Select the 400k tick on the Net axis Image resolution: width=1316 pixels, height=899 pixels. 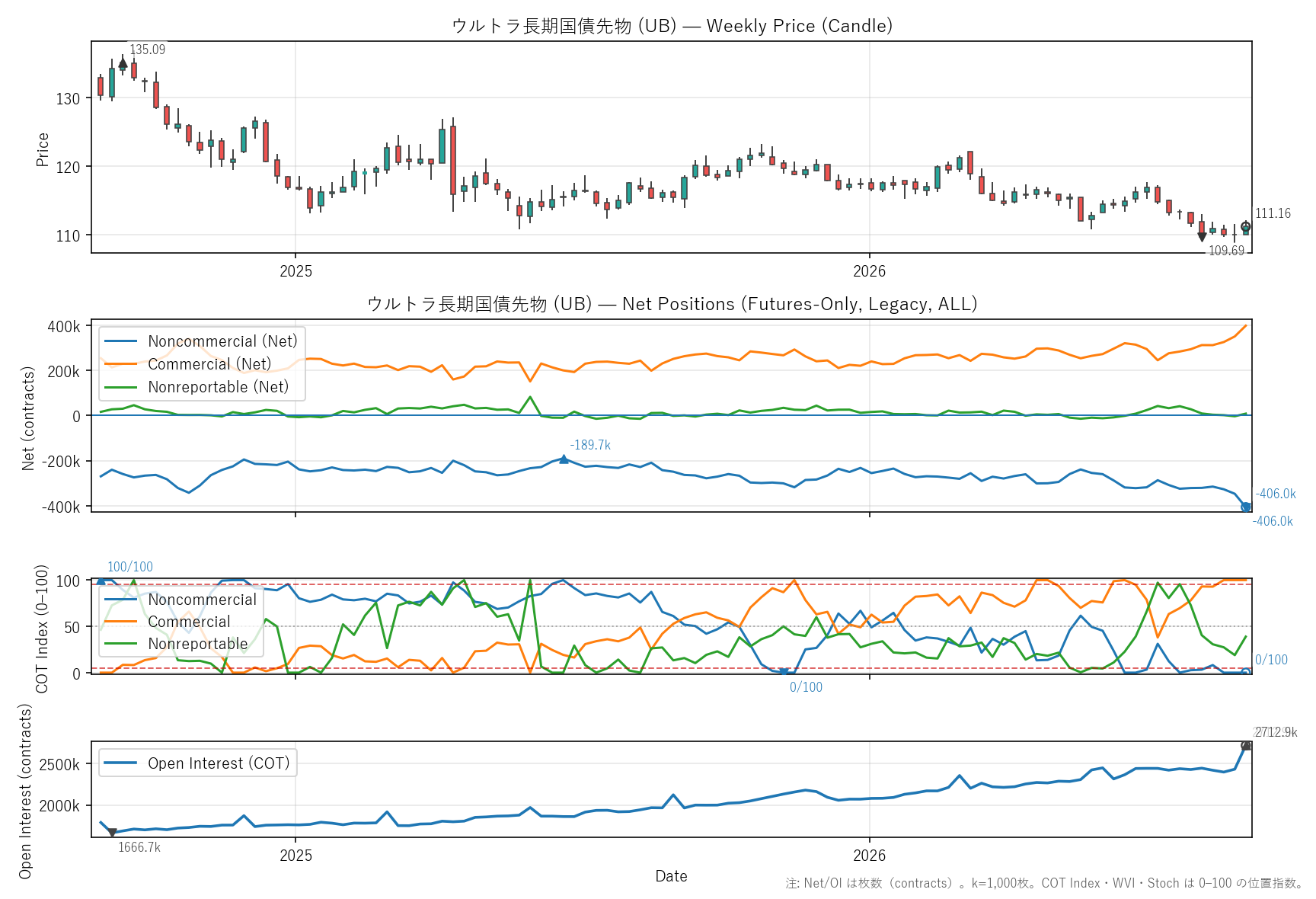tap(64, 327)
